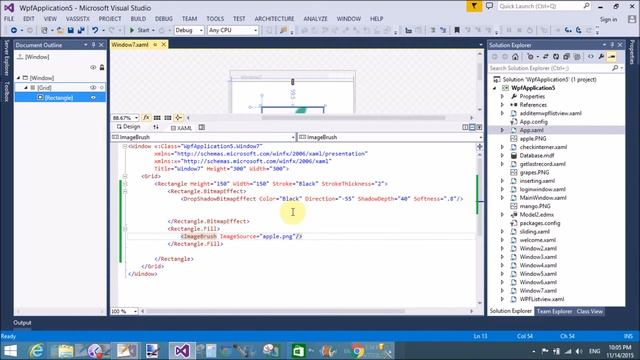
Task: Click the Solution Explorer Refresh icon
Action: pos(556,57)
